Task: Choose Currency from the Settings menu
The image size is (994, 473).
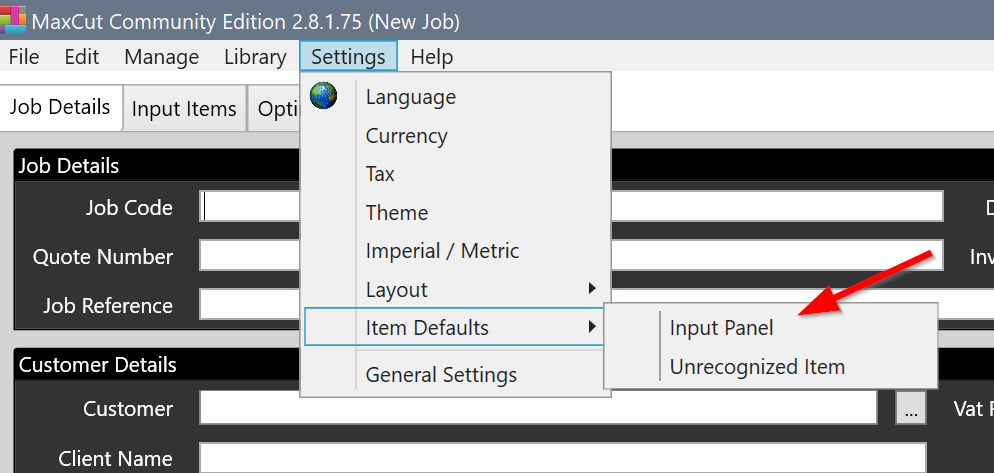Action: point(406,136)
